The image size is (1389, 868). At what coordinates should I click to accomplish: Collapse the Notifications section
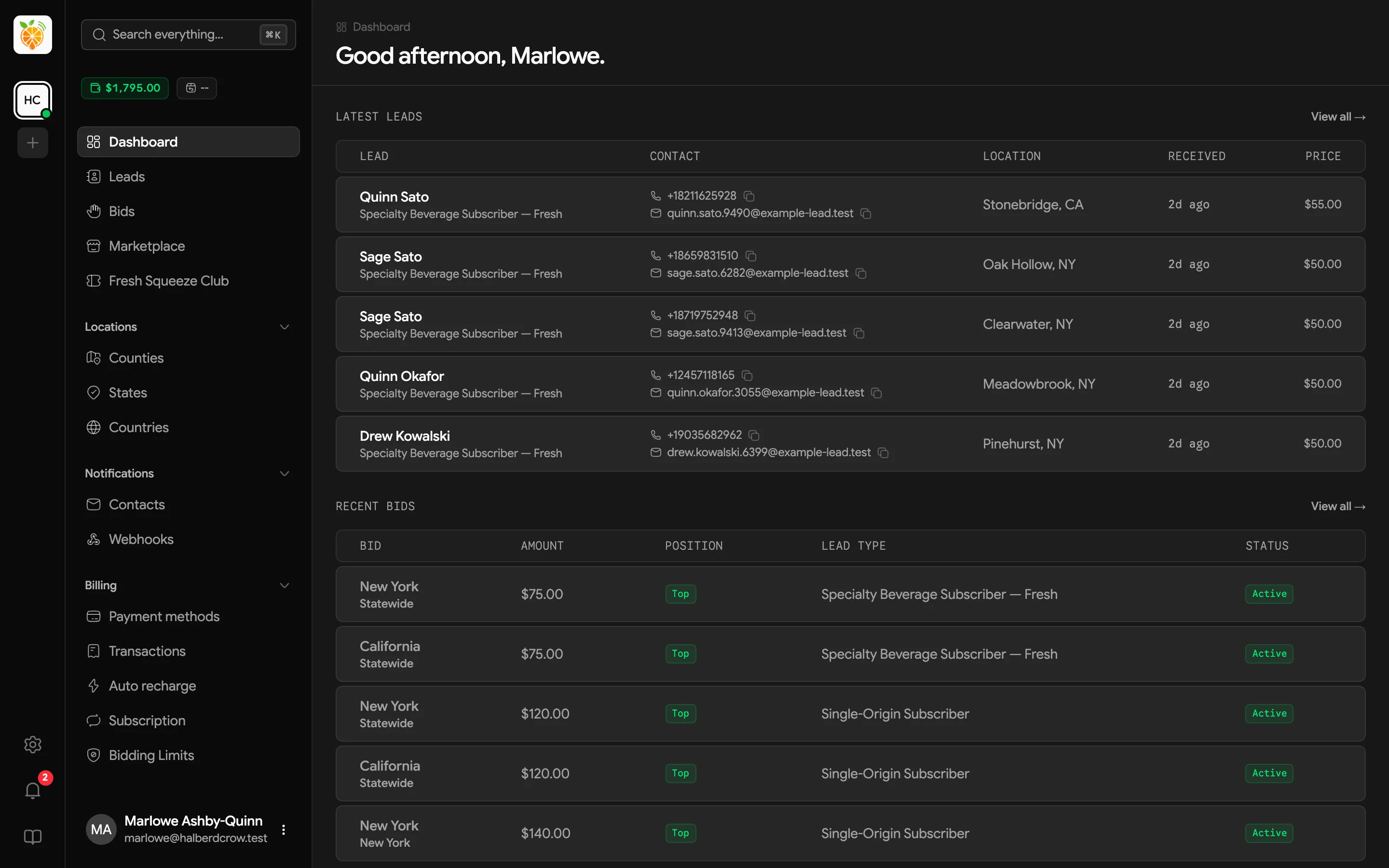tap(284, 473)
